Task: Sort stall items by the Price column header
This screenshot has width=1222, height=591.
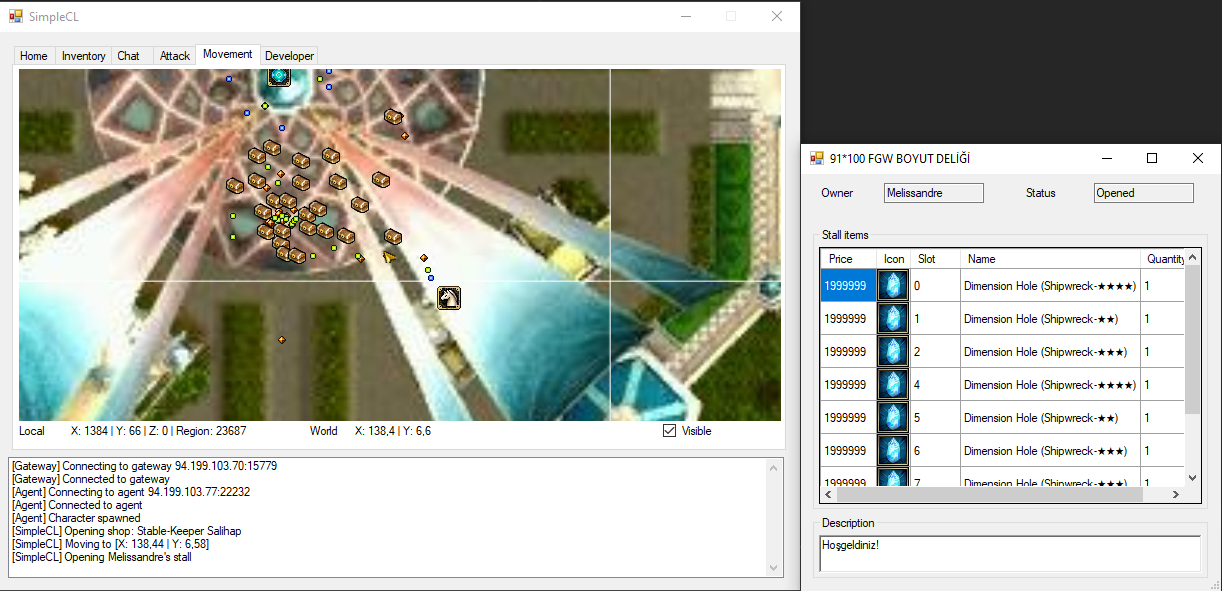Action: 848,259
